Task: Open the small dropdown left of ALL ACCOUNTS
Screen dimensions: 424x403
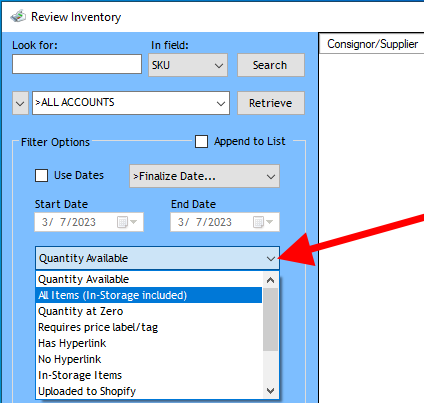Action: pyautogui.click(x=20, y=103)
